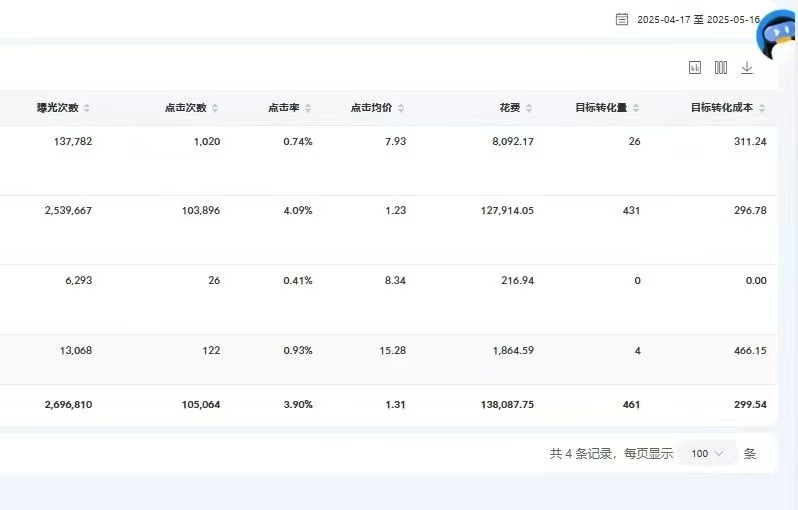Select conversion cost 466.15
Image resolution: width=798 pixels, height=510 pixels.
(x=750, y=350)
